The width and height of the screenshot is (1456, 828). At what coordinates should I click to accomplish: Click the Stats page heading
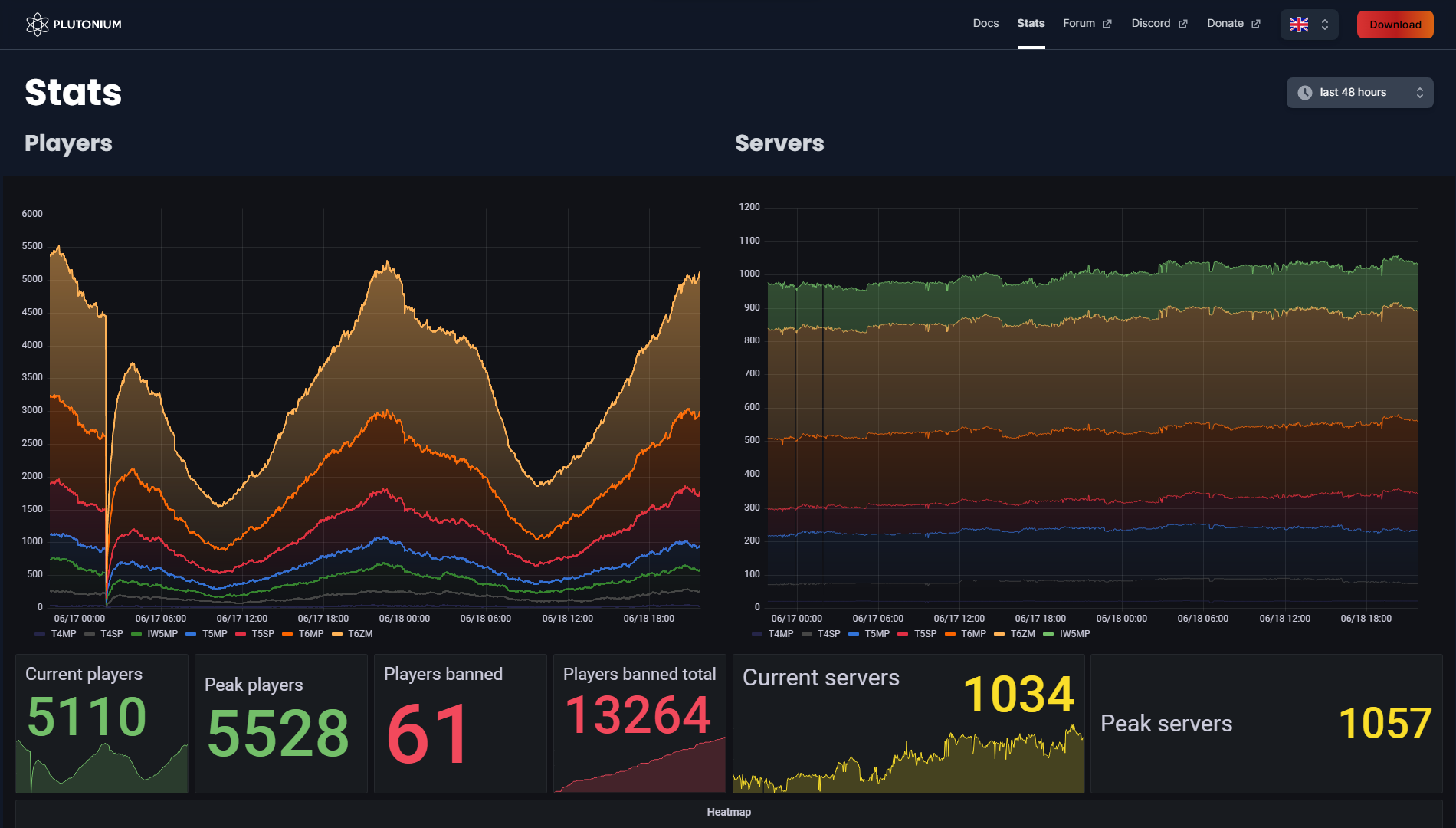[x=74, y=92]
